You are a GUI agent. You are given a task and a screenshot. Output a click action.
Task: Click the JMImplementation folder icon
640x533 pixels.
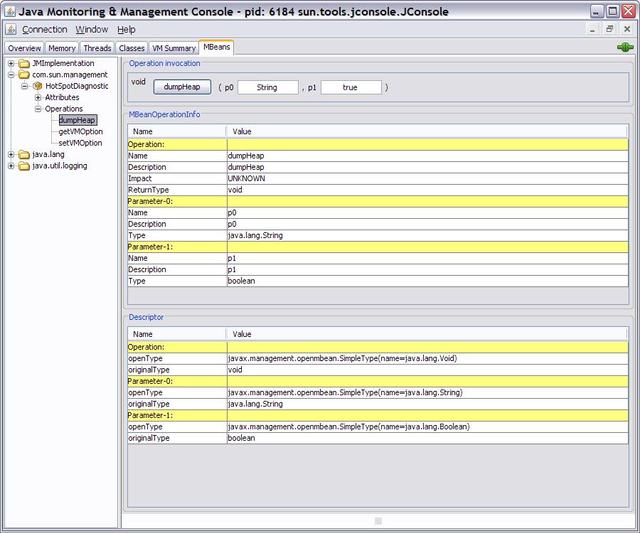tap(24, 64)
